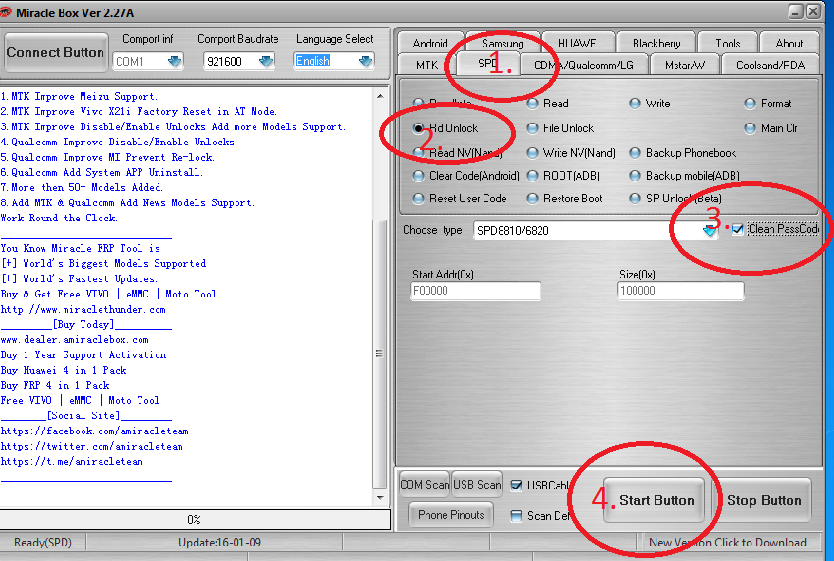Screen dimensions: 834x561
Task: Click the Miracle Box title bar icon
Action: point(5,12)
